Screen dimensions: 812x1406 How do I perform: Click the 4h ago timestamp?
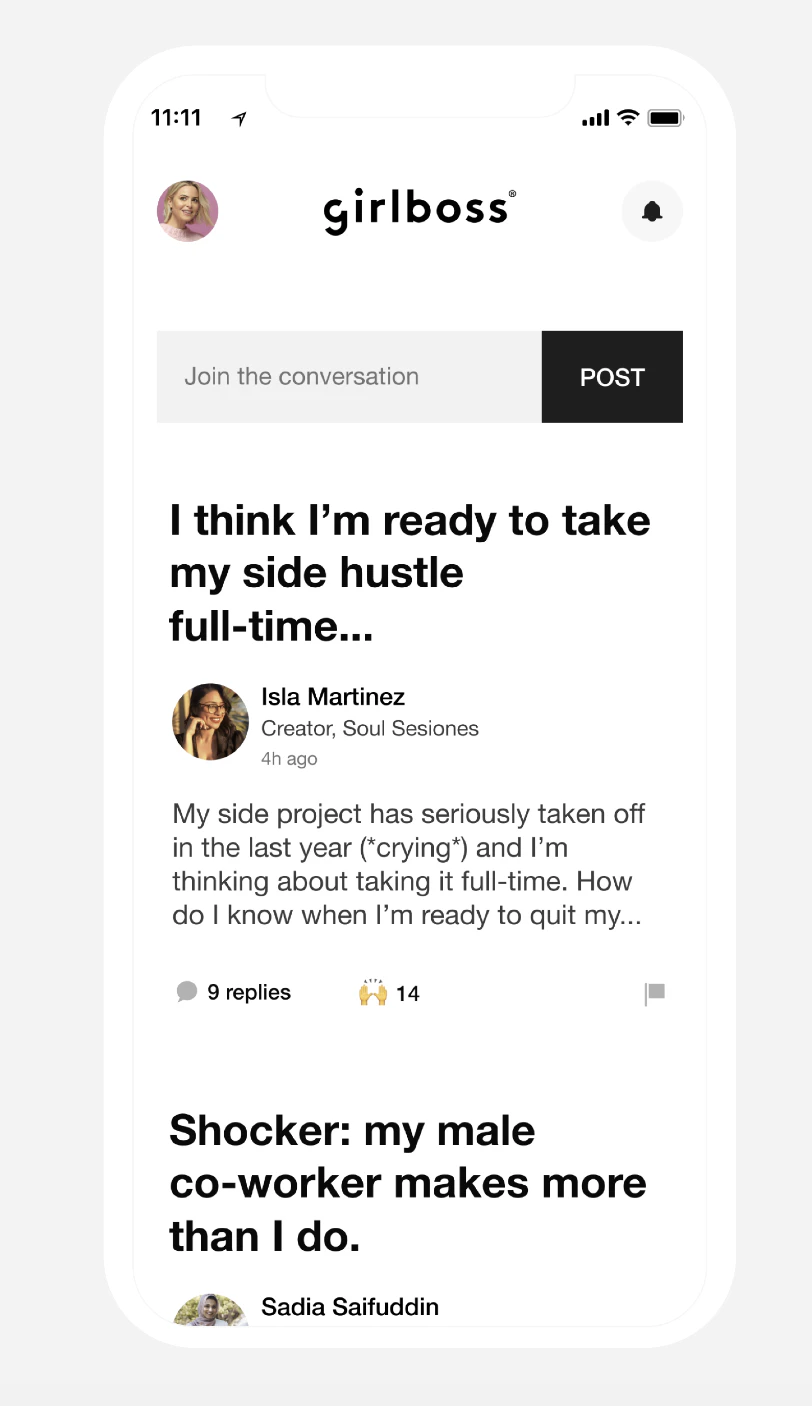(289, 758)
